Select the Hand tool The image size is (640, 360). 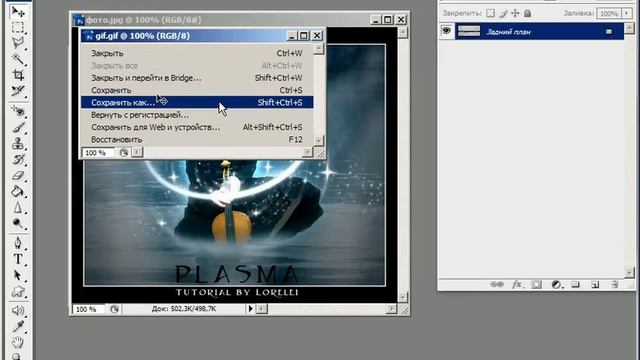(x=18, y=342)
